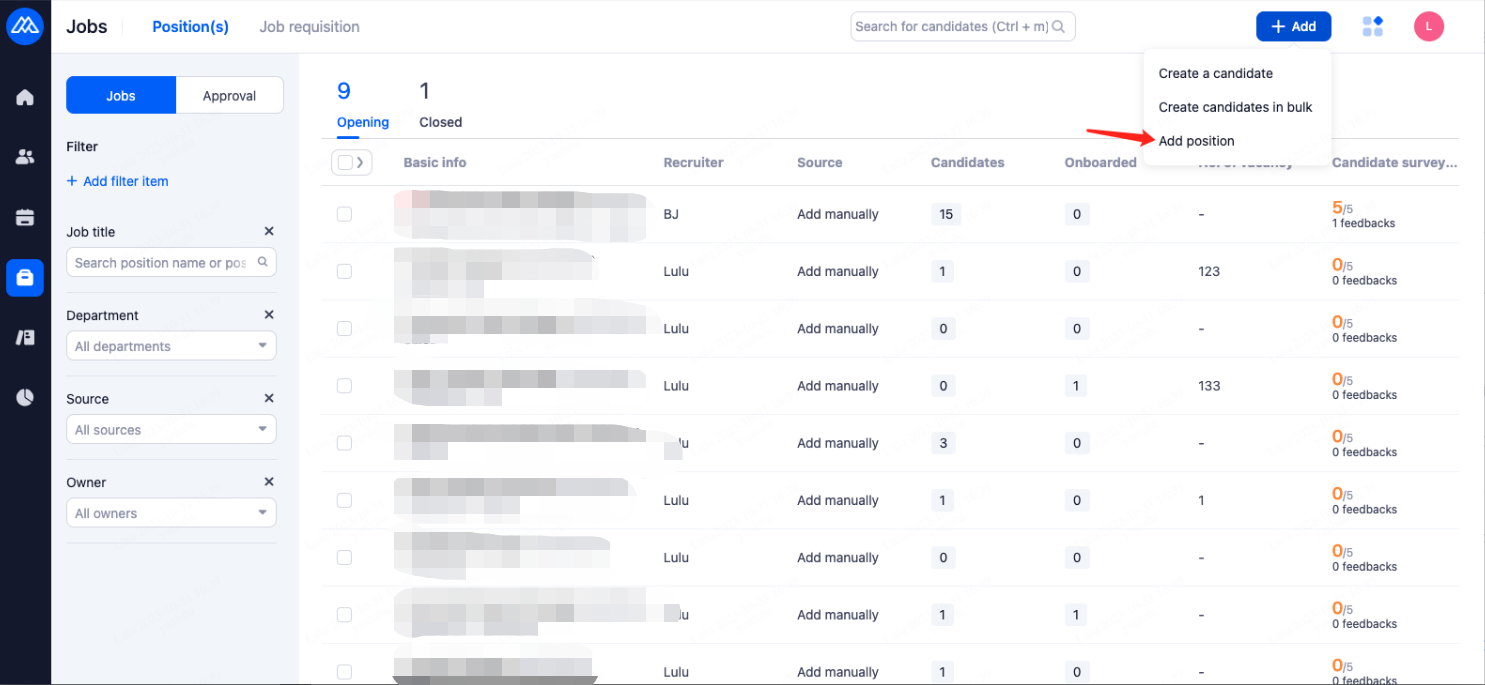Click the app switcher grid icon
The image size is (1485, 685).
click(x=1372, y=27)
